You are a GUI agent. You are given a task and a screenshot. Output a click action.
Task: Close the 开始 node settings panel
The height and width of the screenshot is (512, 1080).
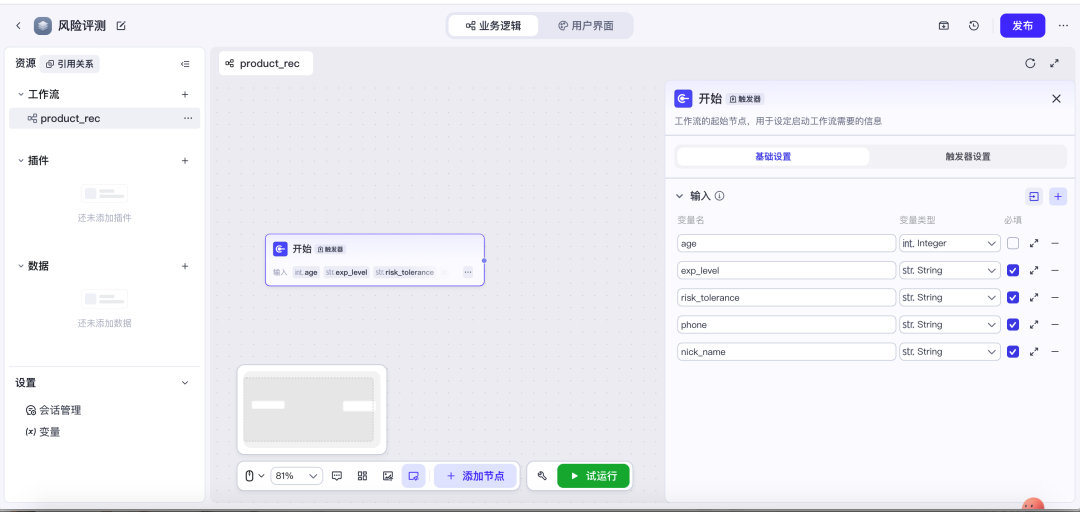click(x=1057, y=99)
